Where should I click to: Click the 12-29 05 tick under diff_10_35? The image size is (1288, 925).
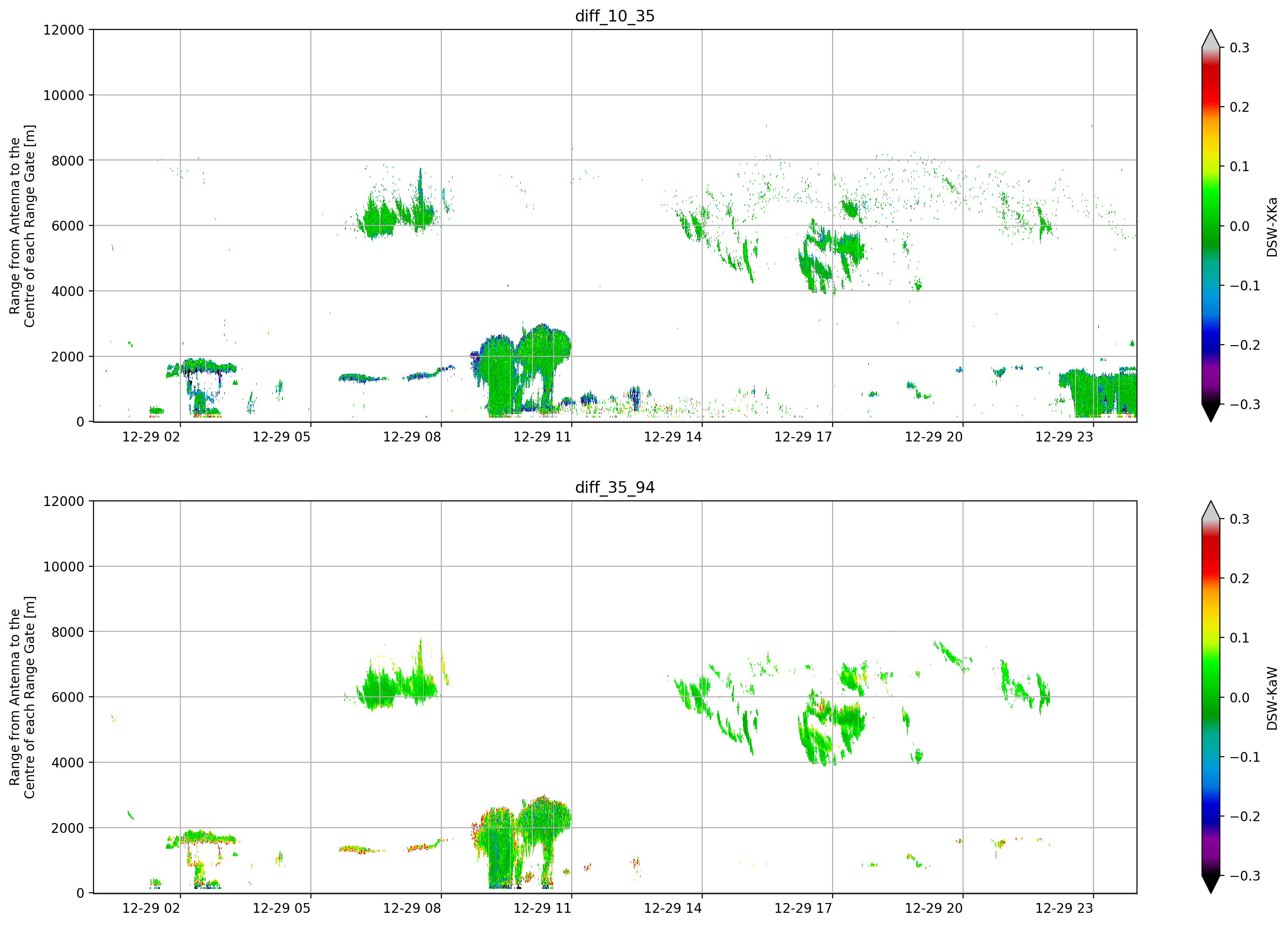[282, 437]
